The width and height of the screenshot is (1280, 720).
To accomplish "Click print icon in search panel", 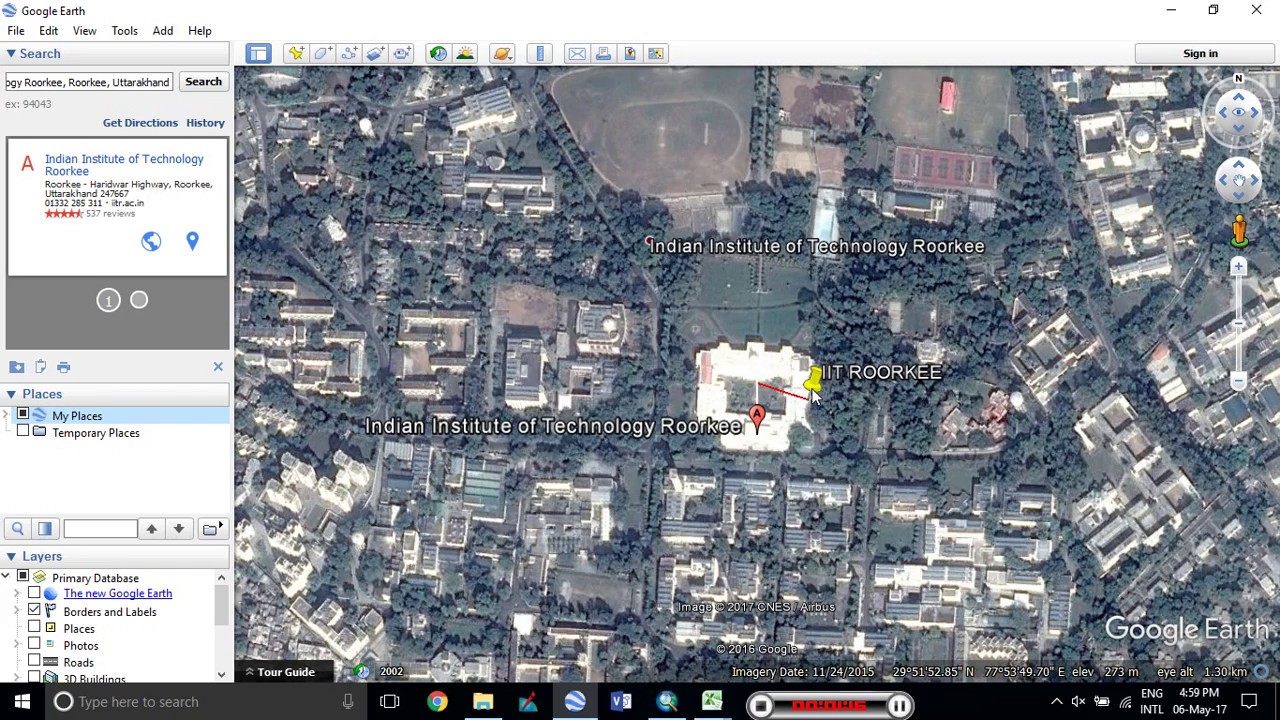I will [x=63, y=367].
